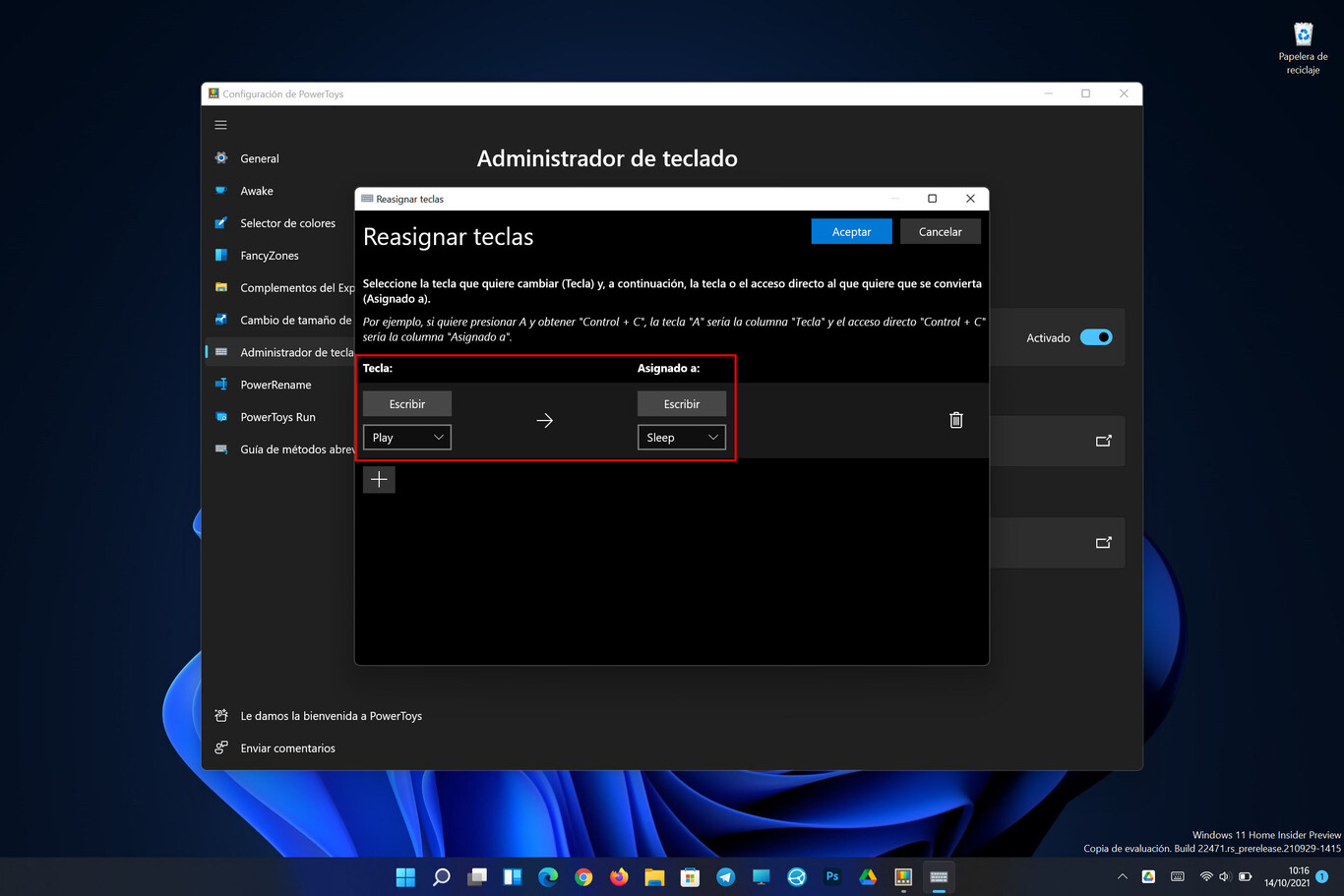The image size is (1344, 896).
Task: Select PowerToys Run in the sidebar
Action: (279, 416)
